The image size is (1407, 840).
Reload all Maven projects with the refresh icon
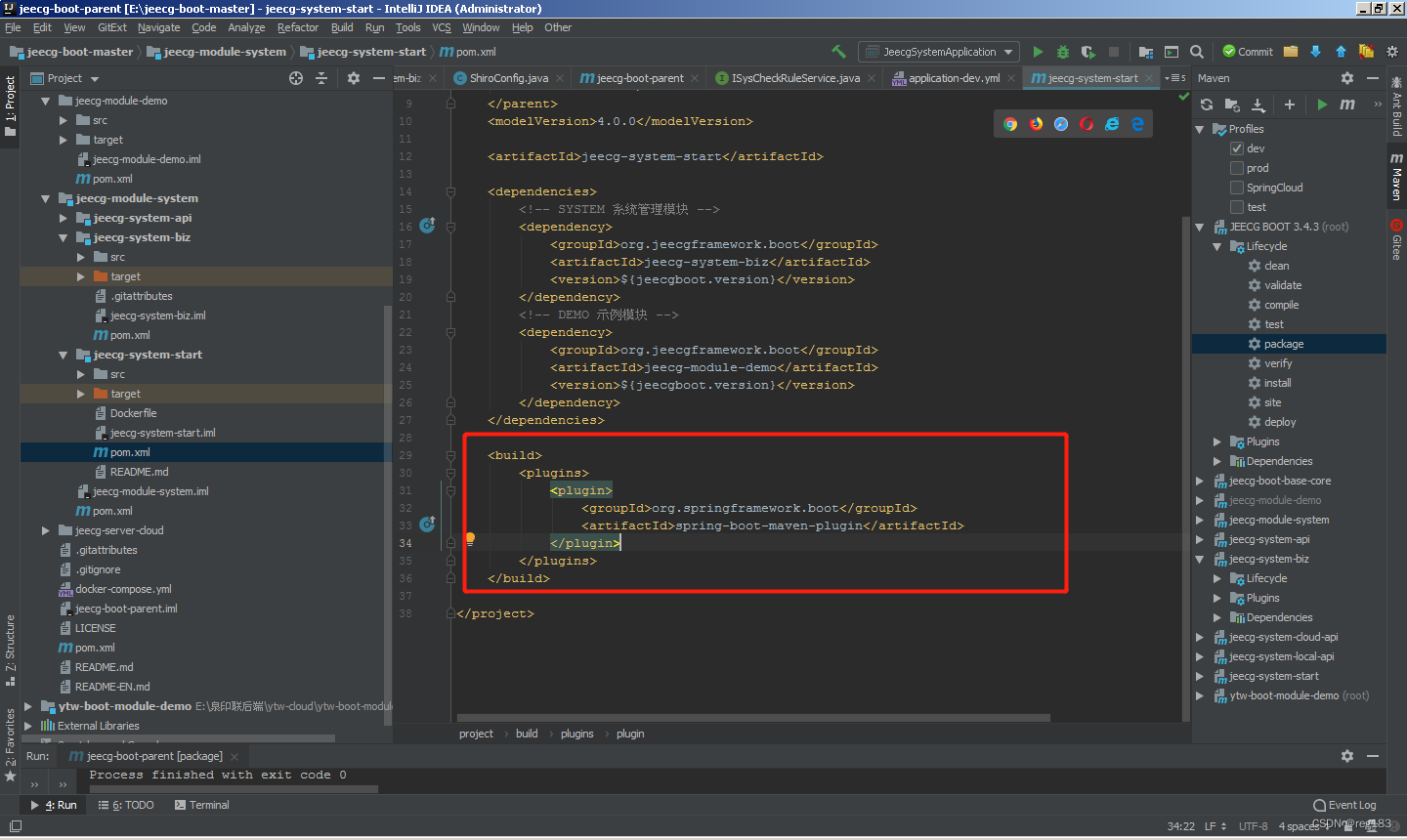[x=1207, y=105]
